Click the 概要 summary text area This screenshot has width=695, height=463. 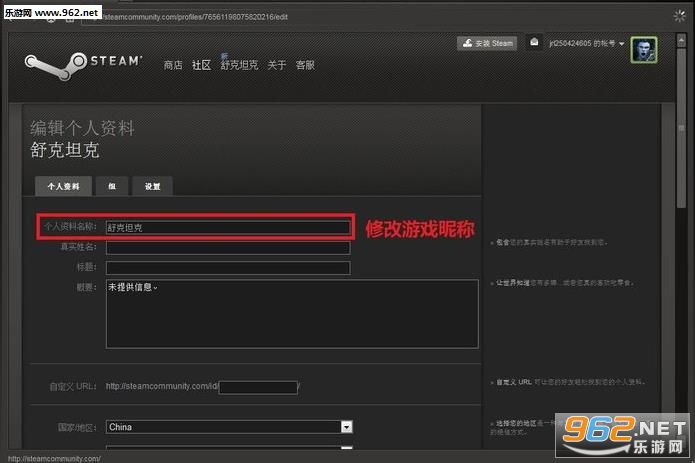tap(292, 314)
